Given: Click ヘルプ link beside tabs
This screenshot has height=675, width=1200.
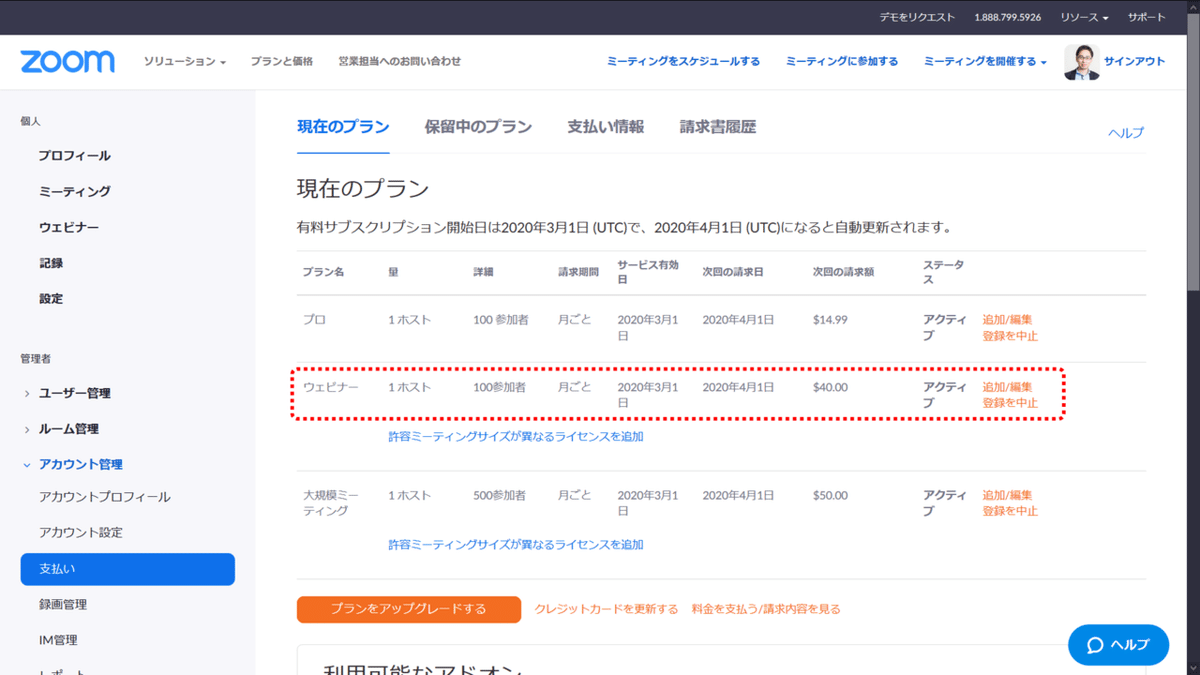Looking at the screenshot, I should pyautogui.click(x=1126, y=133).
